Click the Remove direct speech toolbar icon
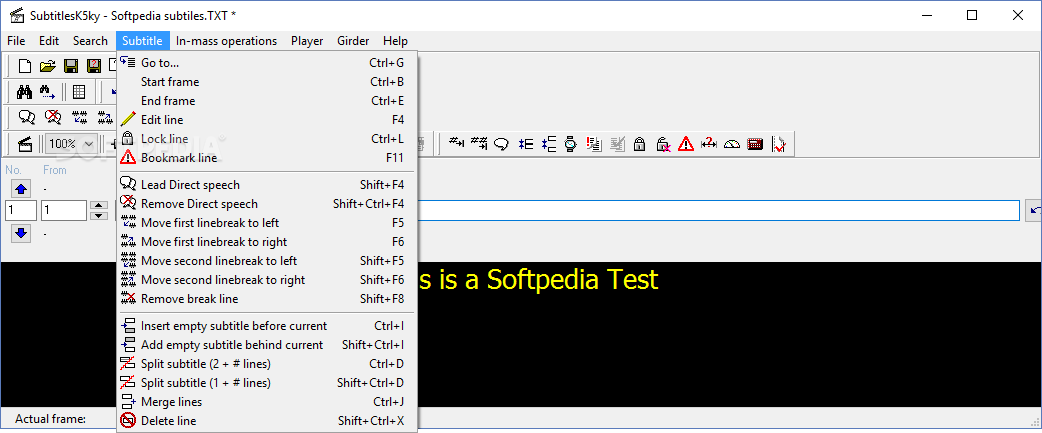Screen dimensions: 1042x433 pyautogui.click(x=53, y=117)
